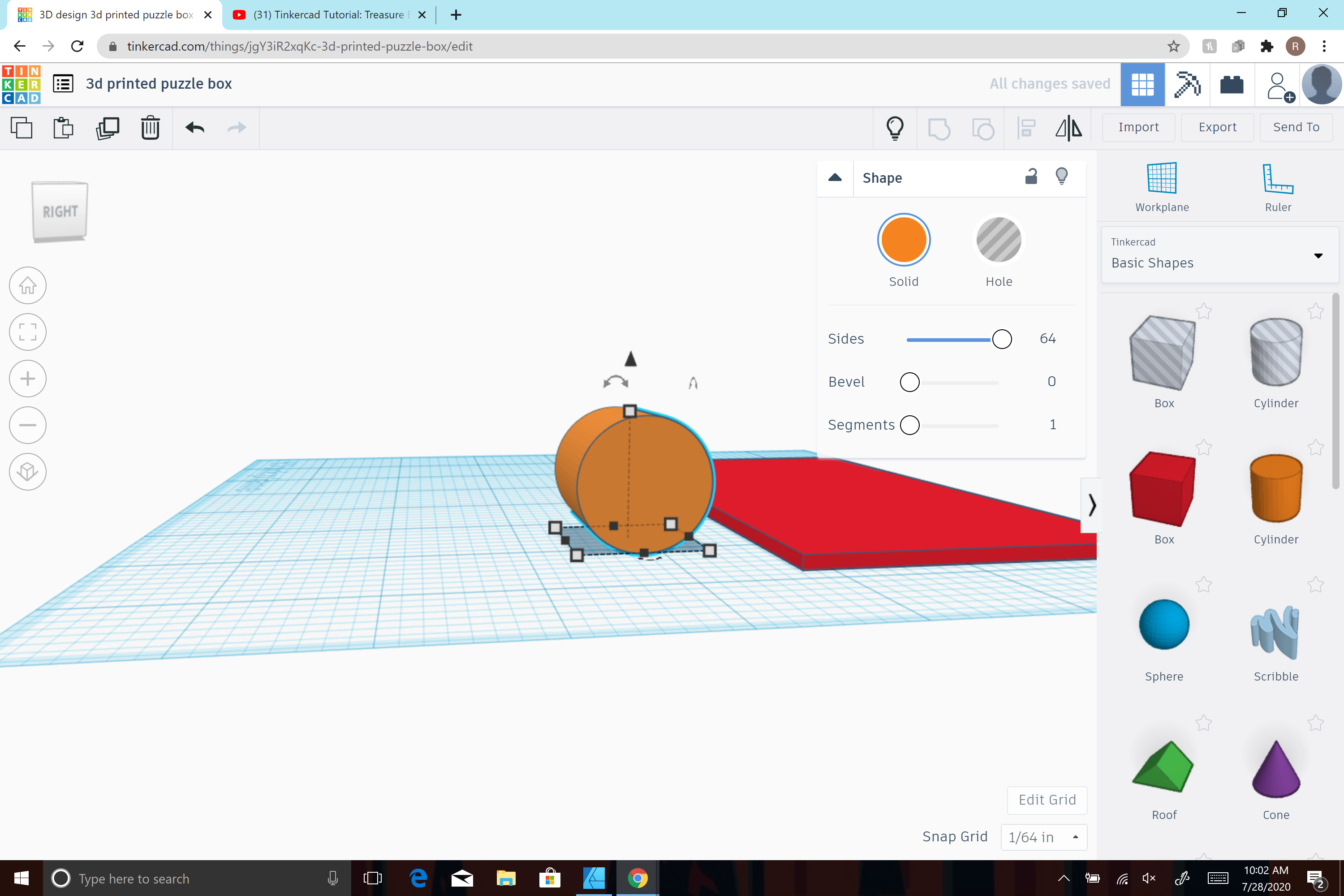
Task: Favorite the Sphere shape star
Action: (x=1203, y=584)
